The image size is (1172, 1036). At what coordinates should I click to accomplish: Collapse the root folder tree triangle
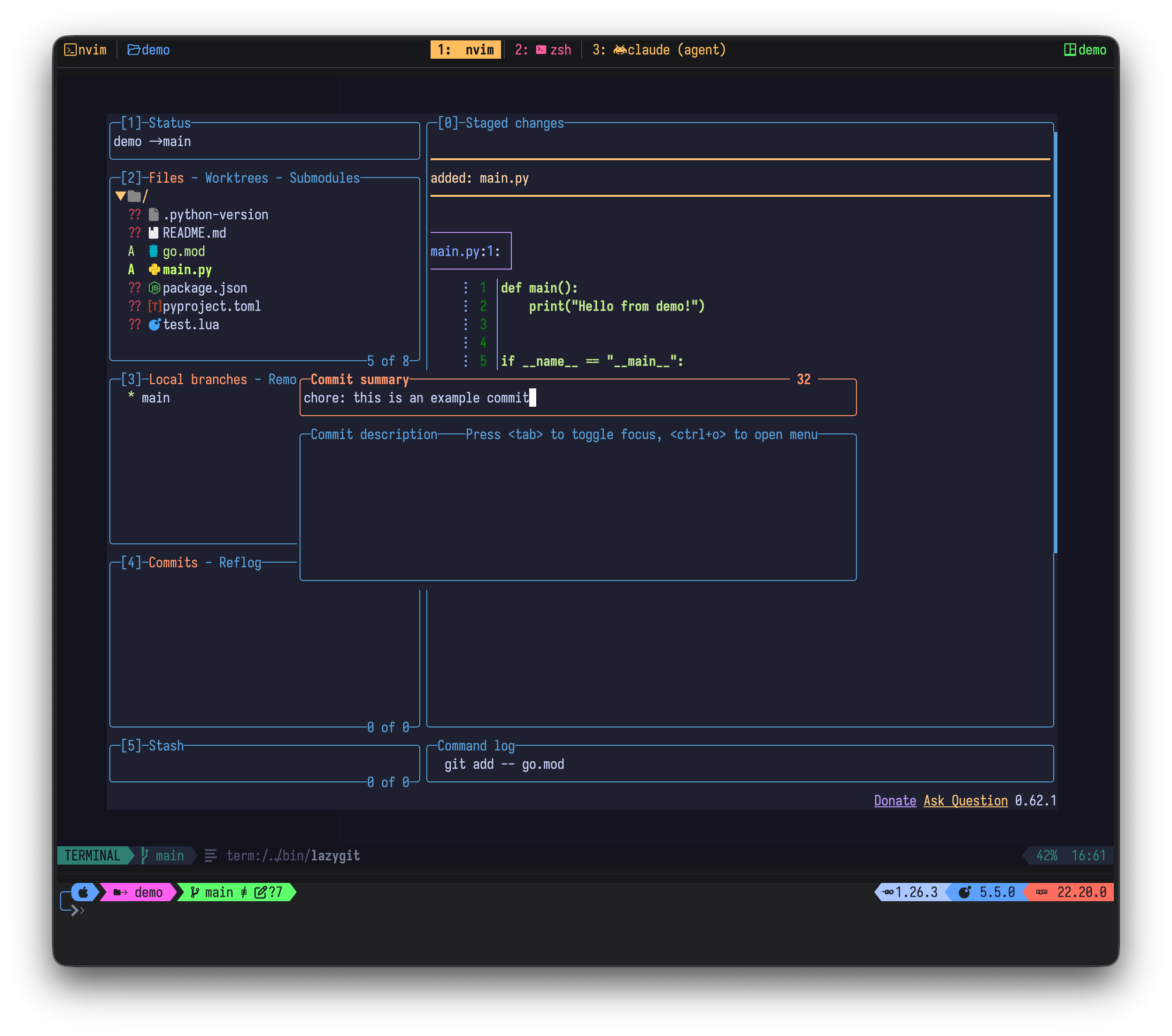120,197
